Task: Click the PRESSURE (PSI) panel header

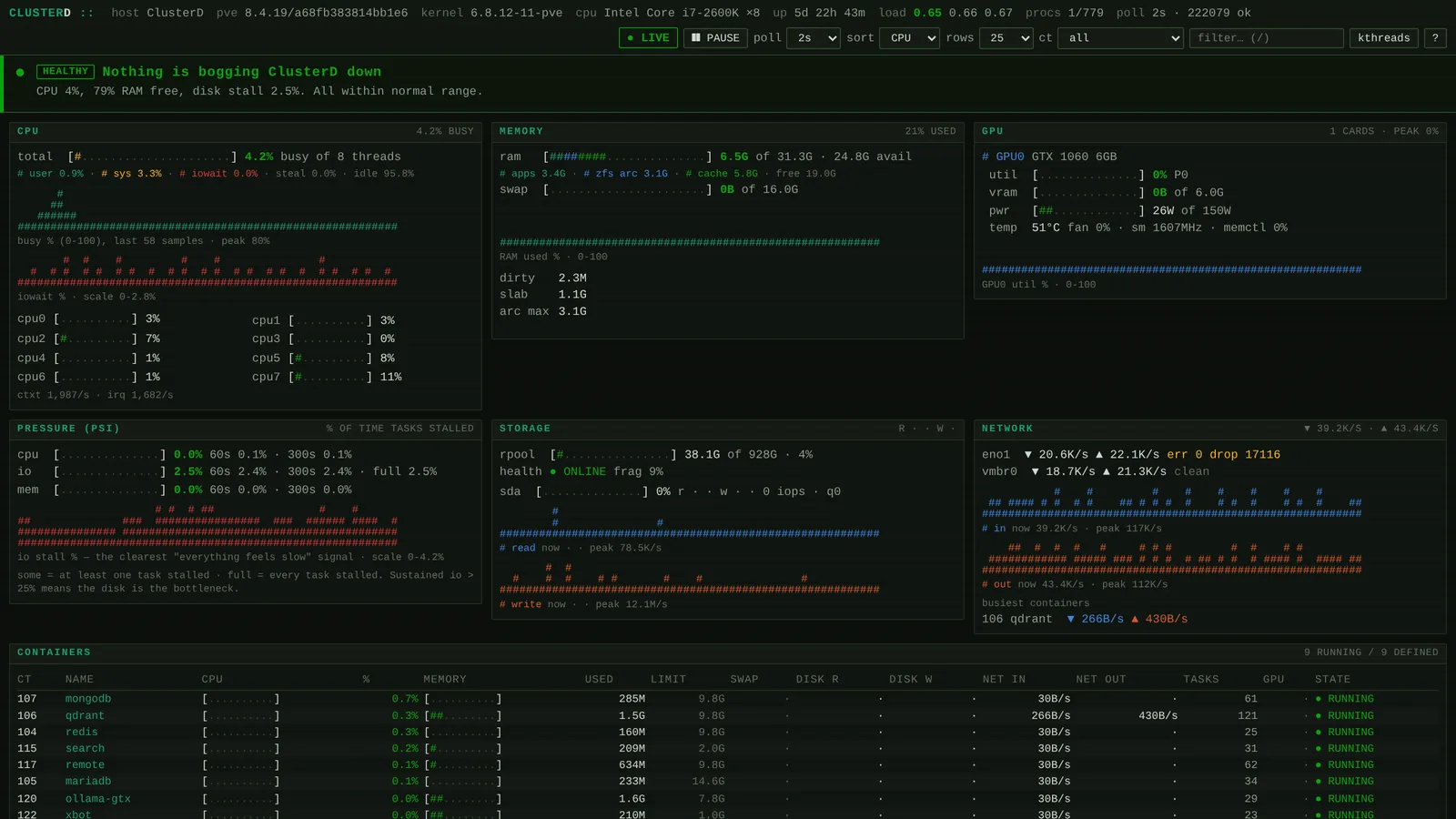Action: [246, 429]
